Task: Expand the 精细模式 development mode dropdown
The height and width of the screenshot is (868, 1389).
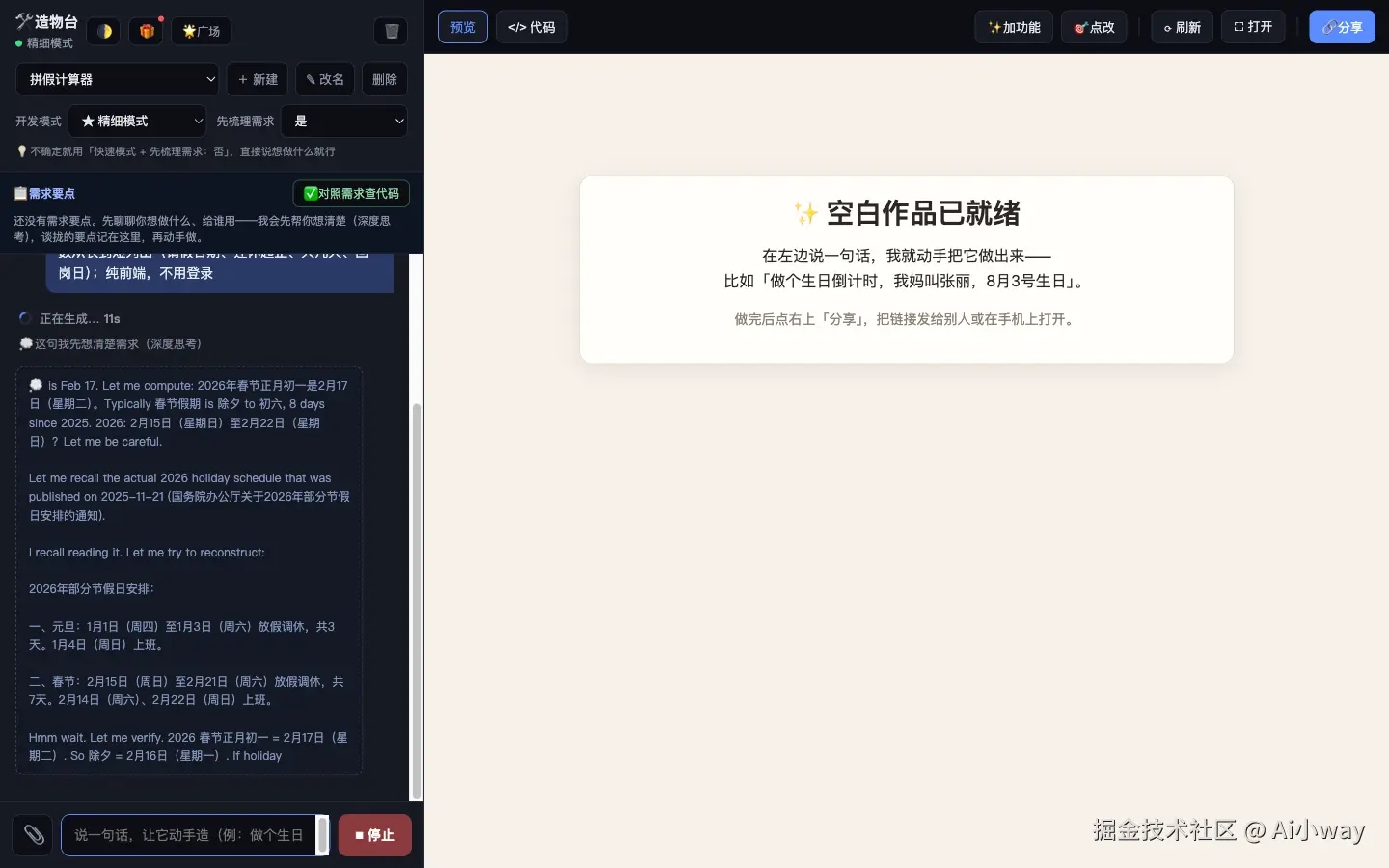Action: (137, 121)
